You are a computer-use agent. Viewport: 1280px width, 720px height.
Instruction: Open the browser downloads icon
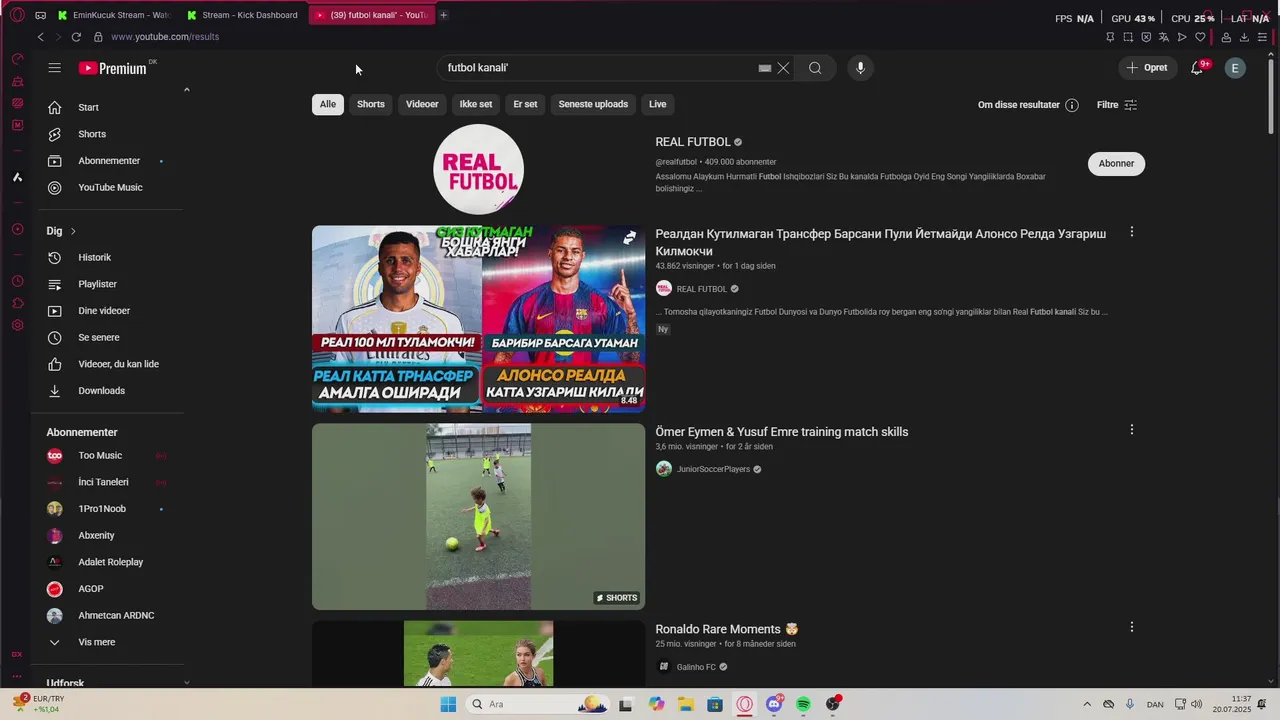(1244, 37)
